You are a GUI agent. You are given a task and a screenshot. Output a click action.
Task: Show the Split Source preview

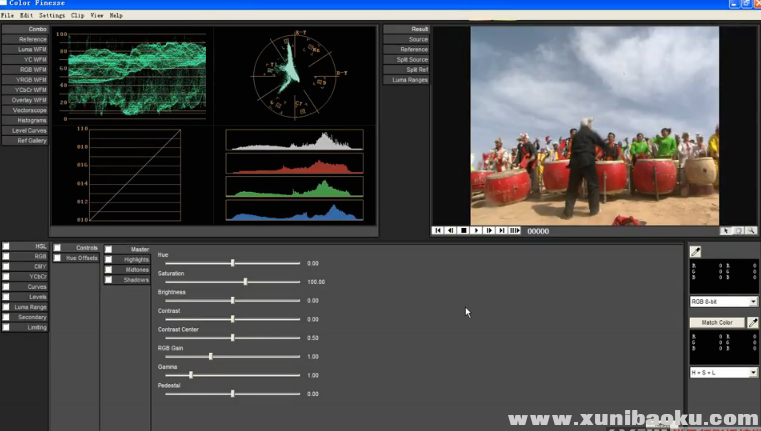(x=407, y=60)
